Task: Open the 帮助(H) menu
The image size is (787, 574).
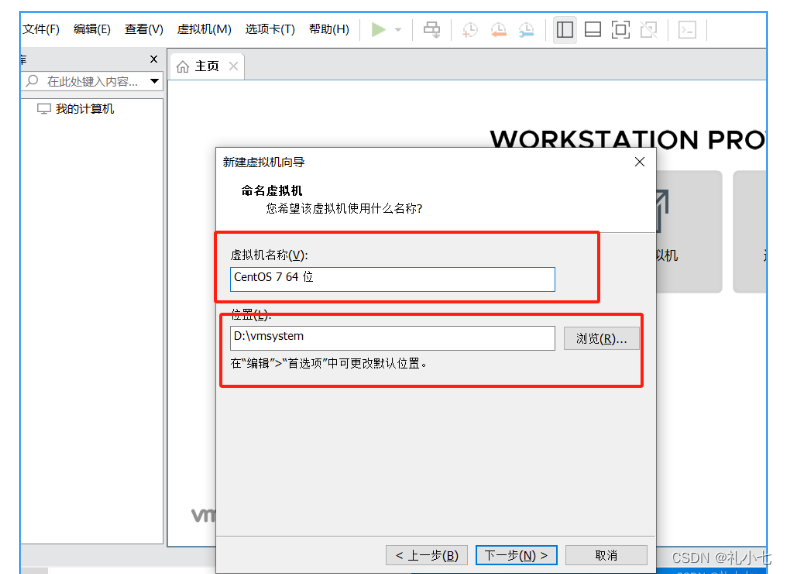Action: pyautogui.click(x=329, y=29)
